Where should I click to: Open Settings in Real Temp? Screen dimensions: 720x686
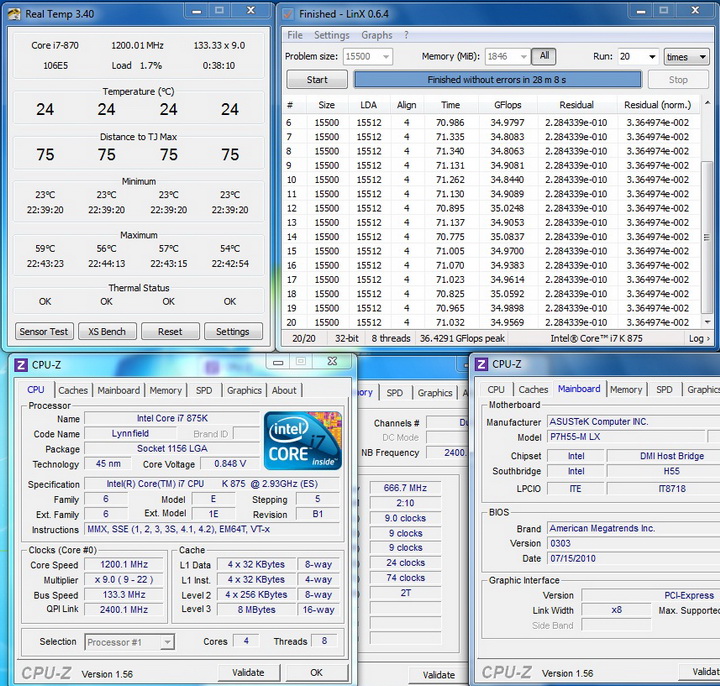(233, 331)
